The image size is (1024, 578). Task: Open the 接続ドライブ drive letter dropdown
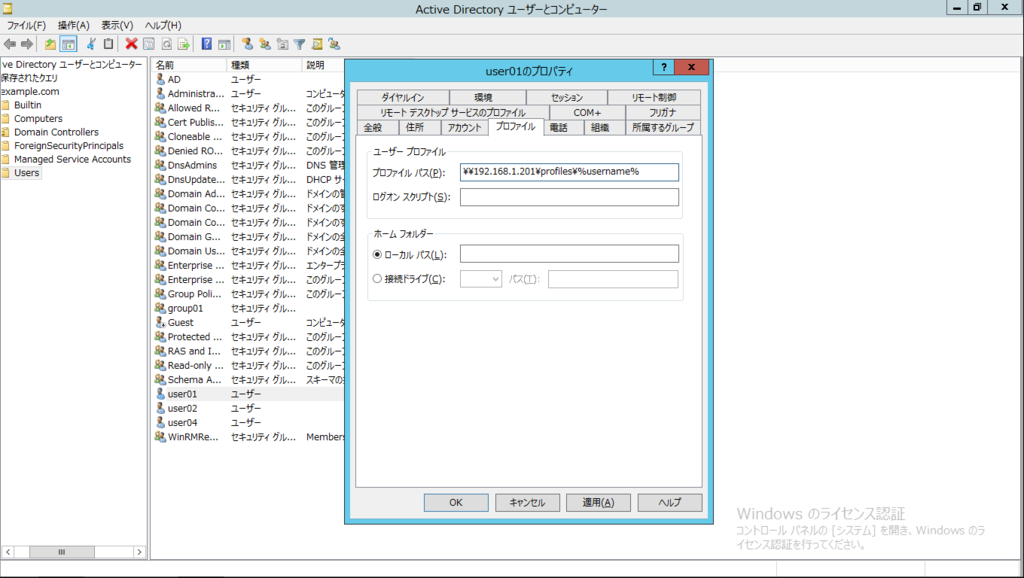coord(481,279)
